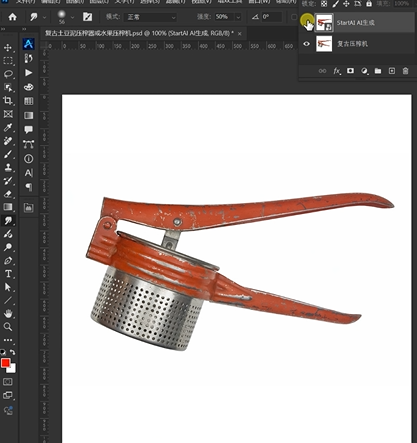417x443 pixels.
Task: Select the Zoom tool
Action: pos(8,327)
